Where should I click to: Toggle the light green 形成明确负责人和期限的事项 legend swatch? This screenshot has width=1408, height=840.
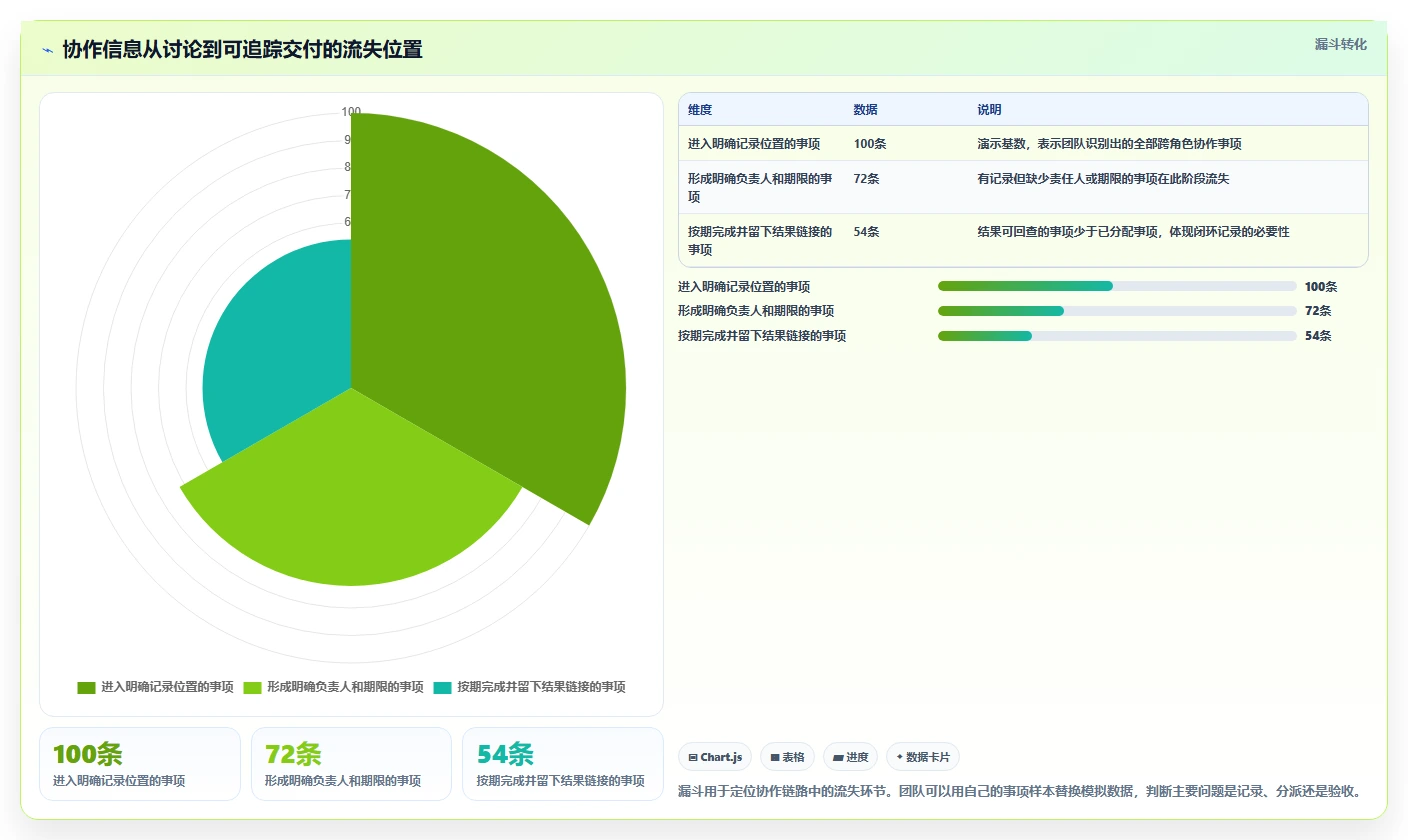[252, 687]
